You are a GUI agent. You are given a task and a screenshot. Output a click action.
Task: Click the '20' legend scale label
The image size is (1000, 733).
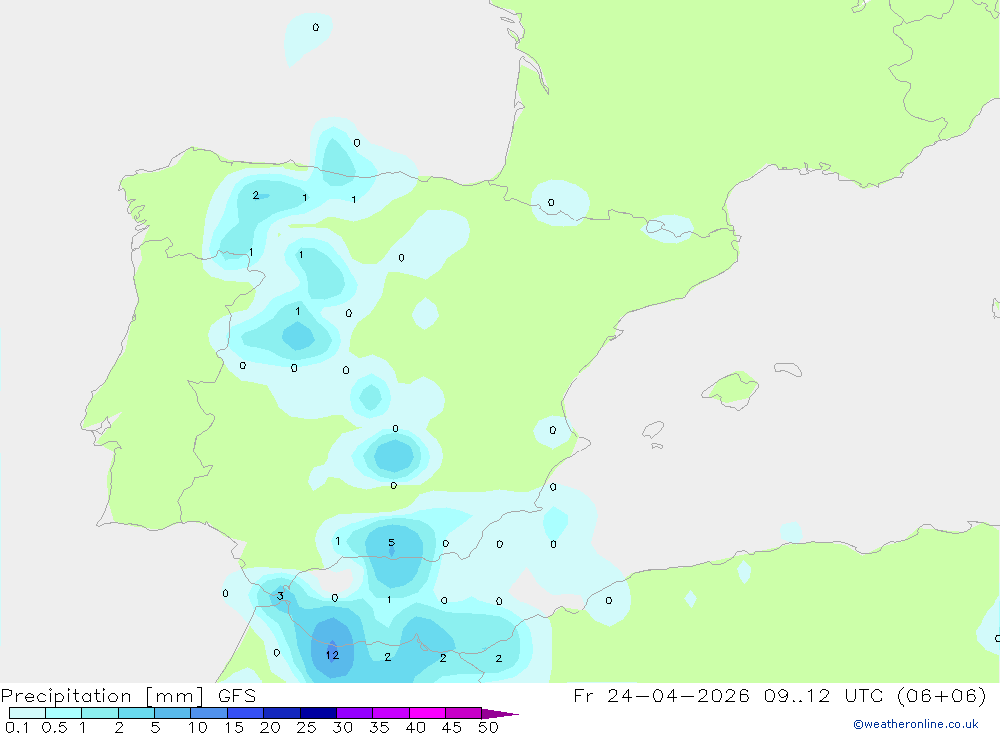pyautogui.click(x=270, y=727)
